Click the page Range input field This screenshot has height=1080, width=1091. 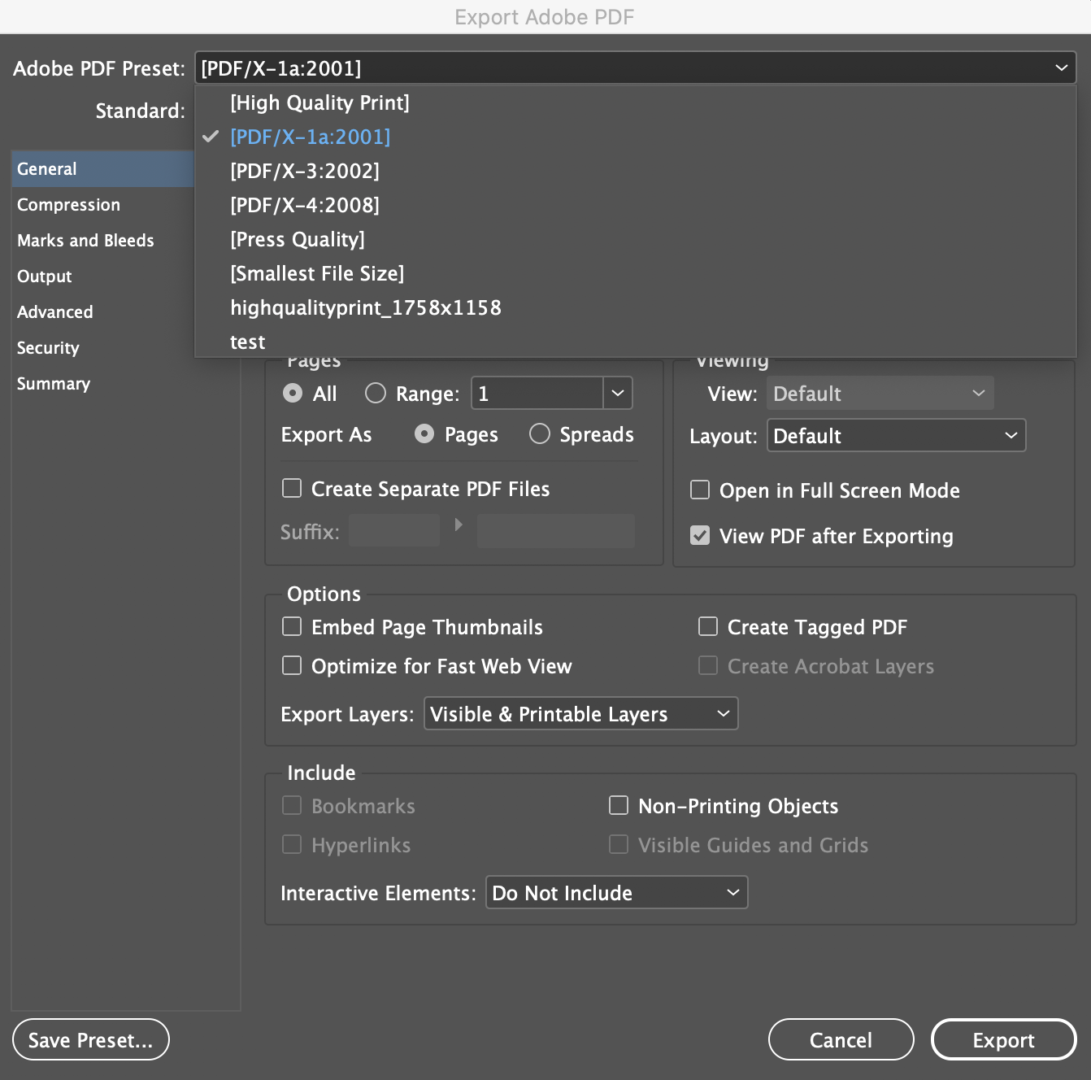click(537, 394)
